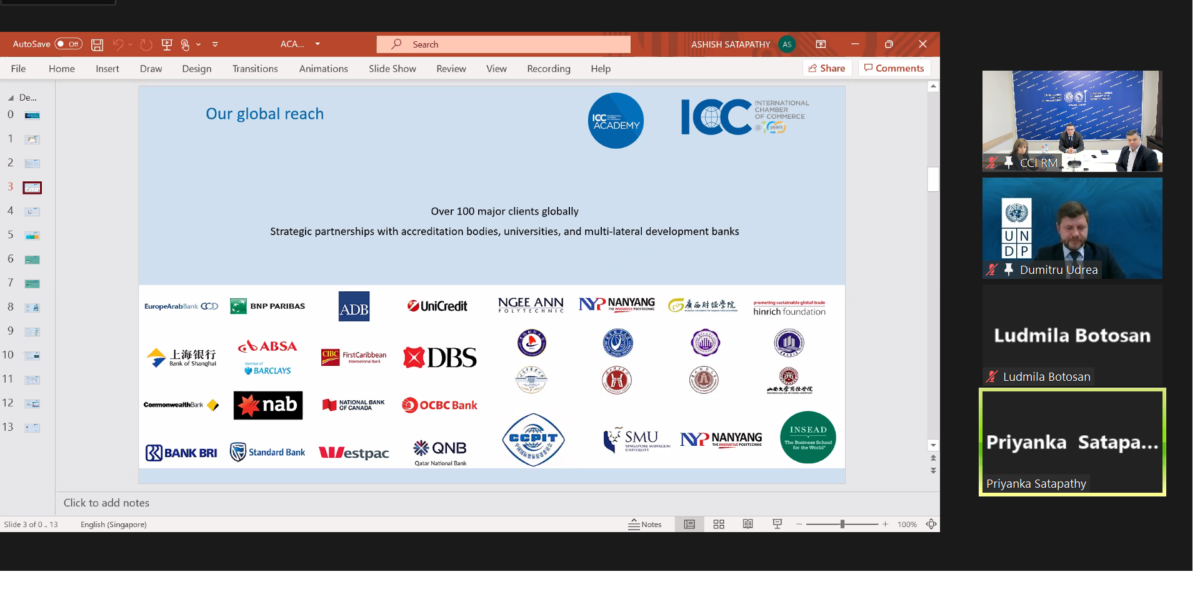The width and height of the screenshot is (1200, 594).
Task: Select the View tab
Action: pyautogui.click(x=496, y=69)
